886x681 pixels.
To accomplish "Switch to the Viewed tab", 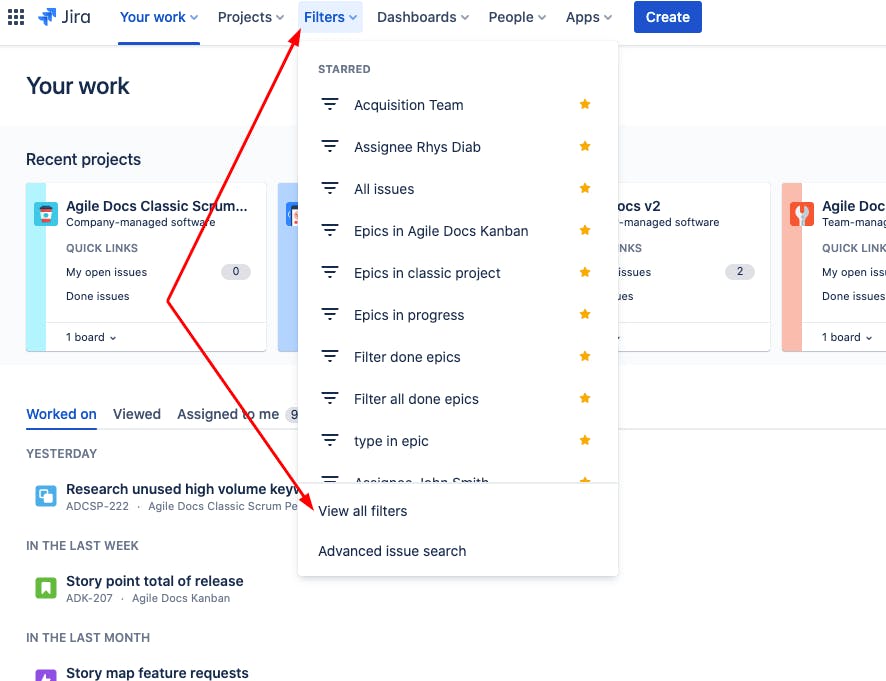I will click(137, 414).
